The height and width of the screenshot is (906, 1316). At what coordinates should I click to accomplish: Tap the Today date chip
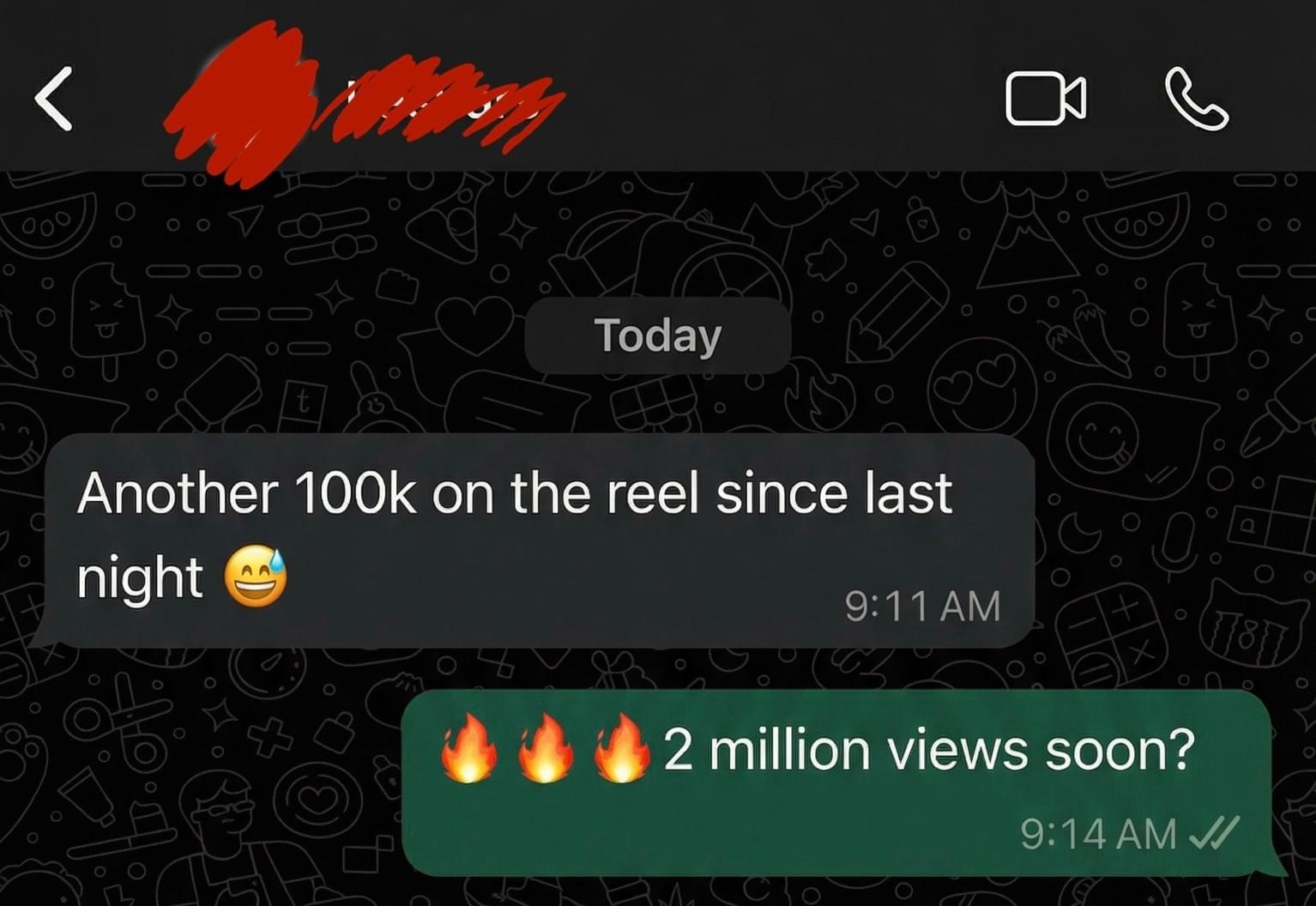pos(658,335)
